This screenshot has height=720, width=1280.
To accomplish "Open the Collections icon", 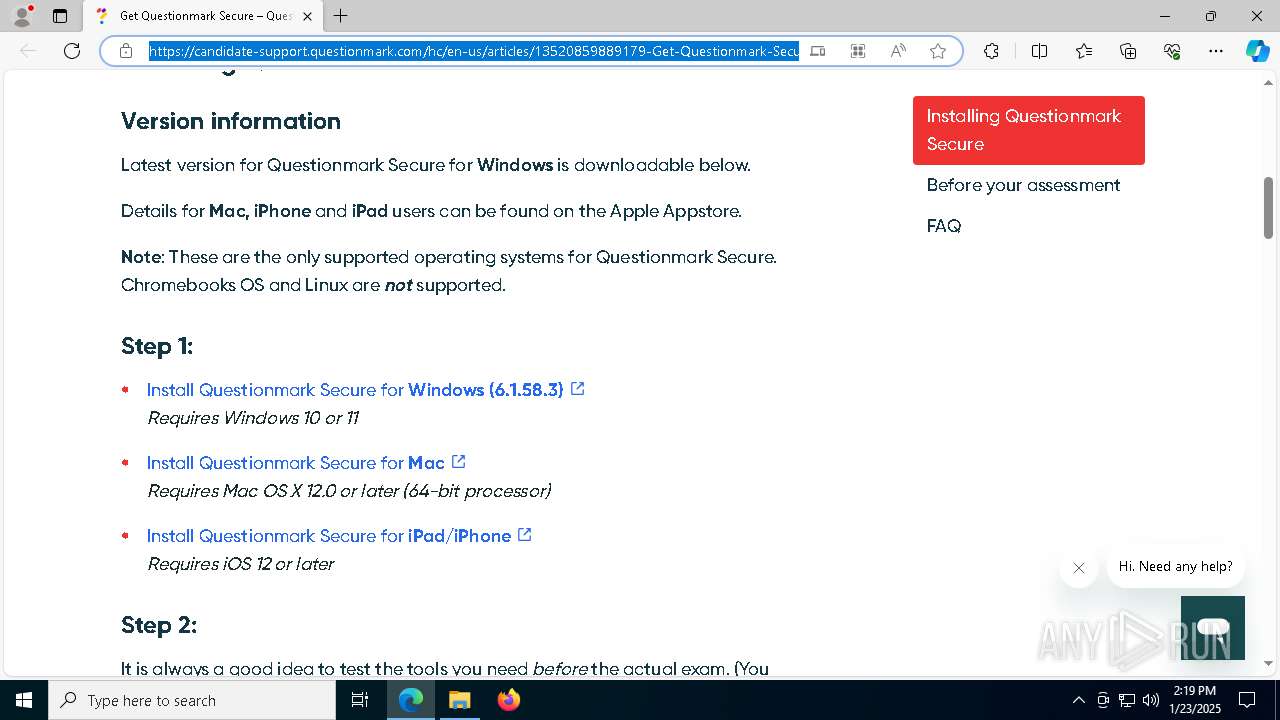I will point(1128,51).
